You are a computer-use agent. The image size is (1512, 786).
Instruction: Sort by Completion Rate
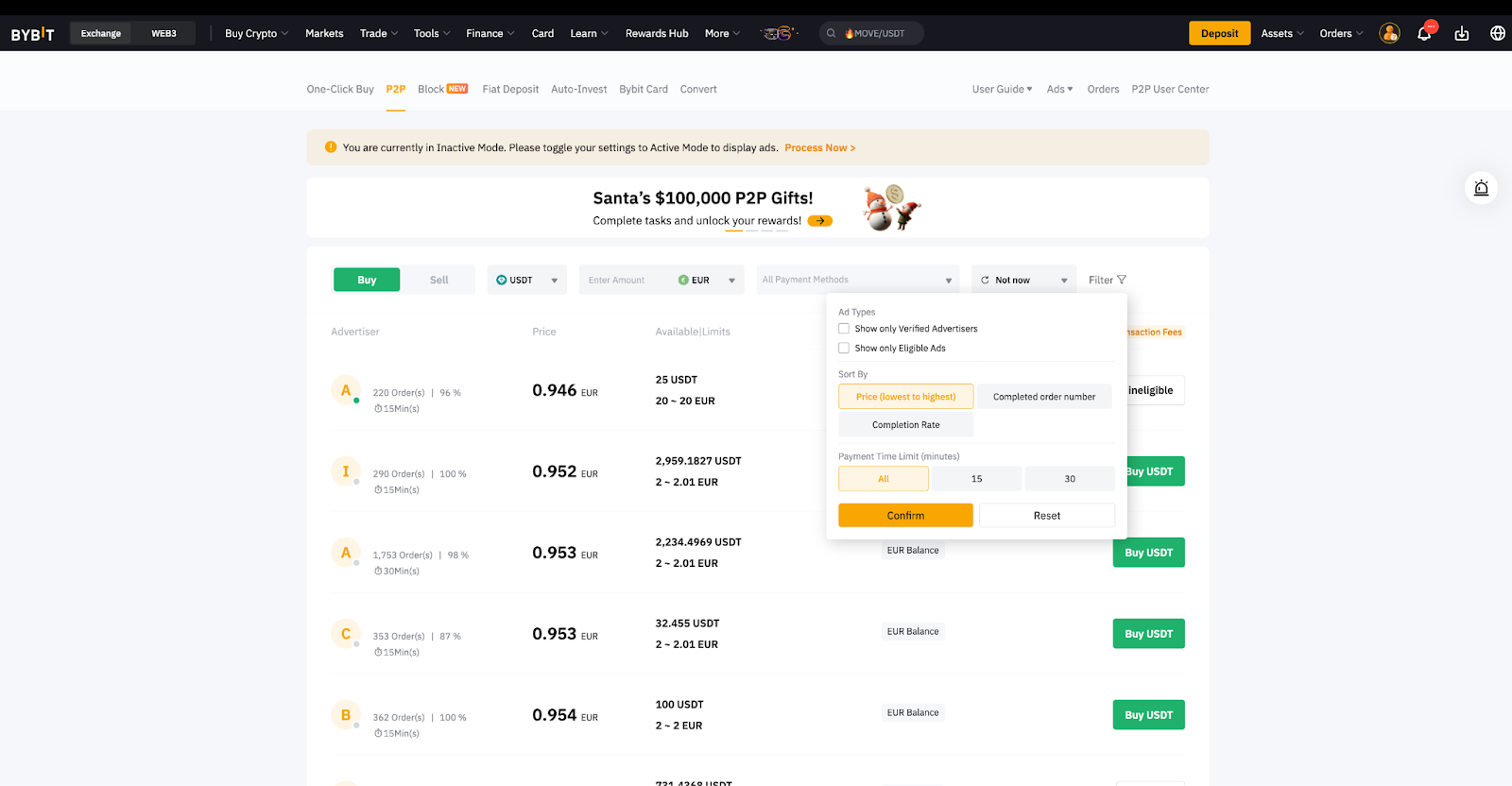[905, 425]
